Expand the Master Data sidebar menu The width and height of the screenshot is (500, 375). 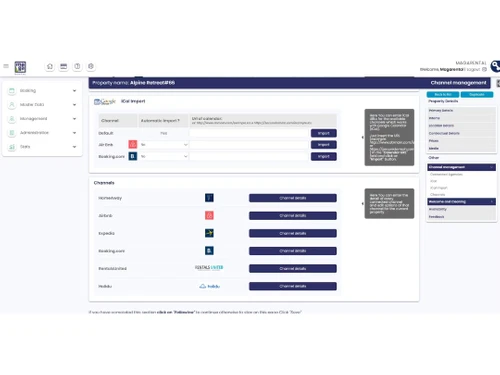(x=74, y=105)
